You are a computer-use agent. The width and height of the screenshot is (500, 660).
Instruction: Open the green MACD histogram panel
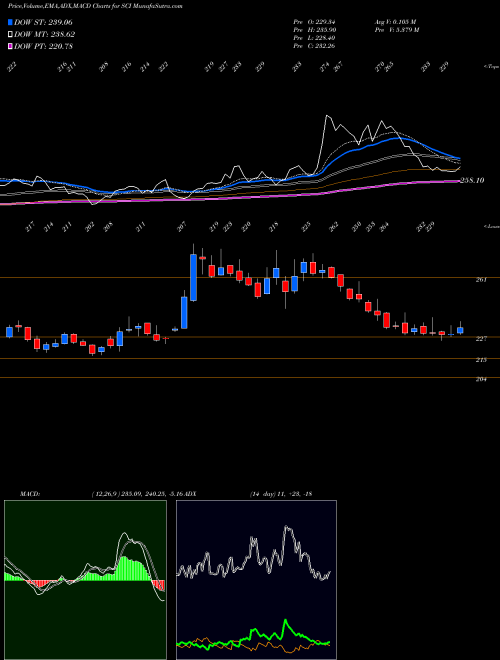[x=85, y=580]
